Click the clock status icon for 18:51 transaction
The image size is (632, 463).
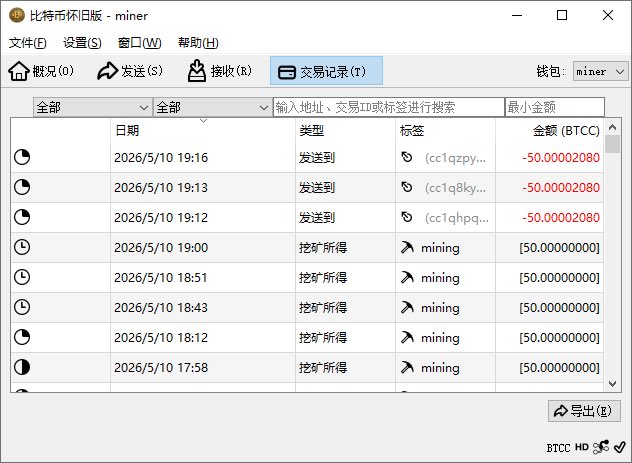tap(22, 277)
